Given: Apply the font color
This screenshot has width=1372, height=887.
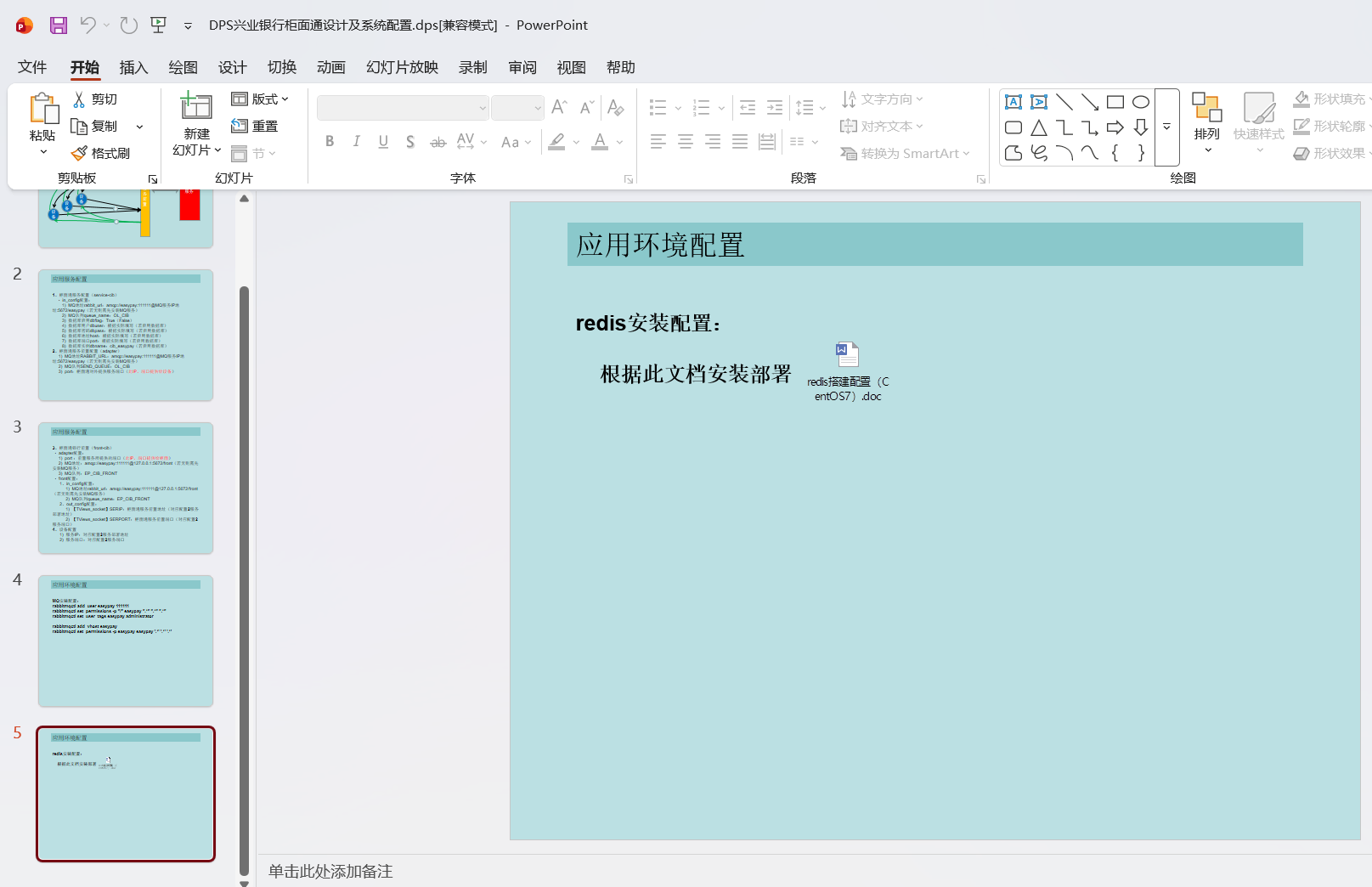Looking at the screenshot, I should click(600, 142).
